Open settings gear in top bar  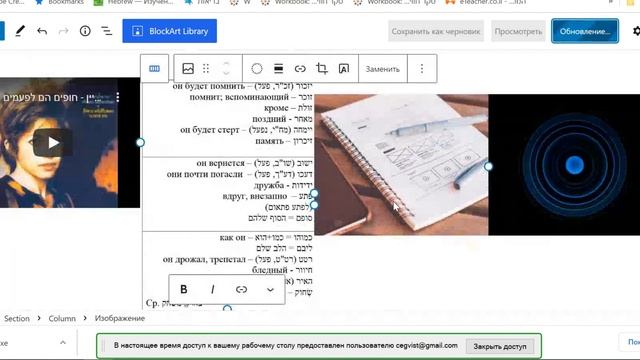(636, 31)
